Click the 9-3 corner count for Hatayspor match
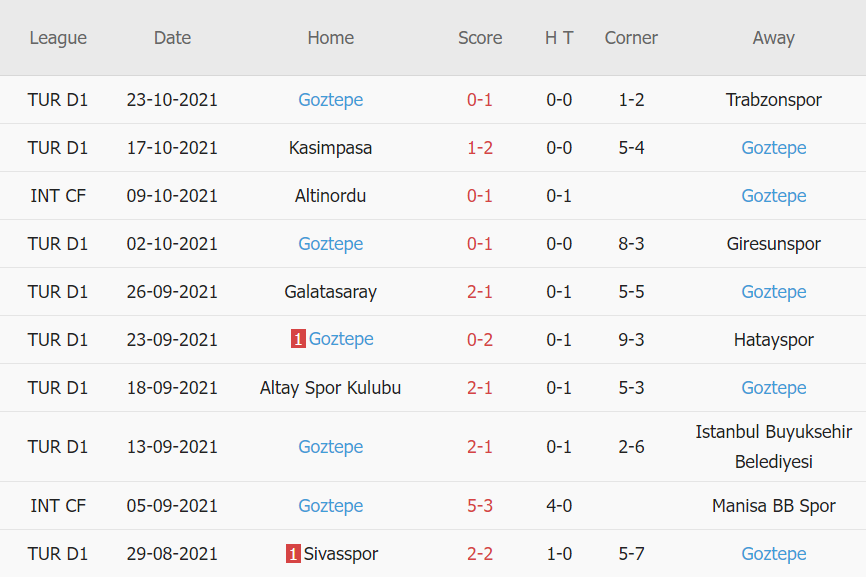This screenshot has width=866, height=577. [x=631, y=340]
